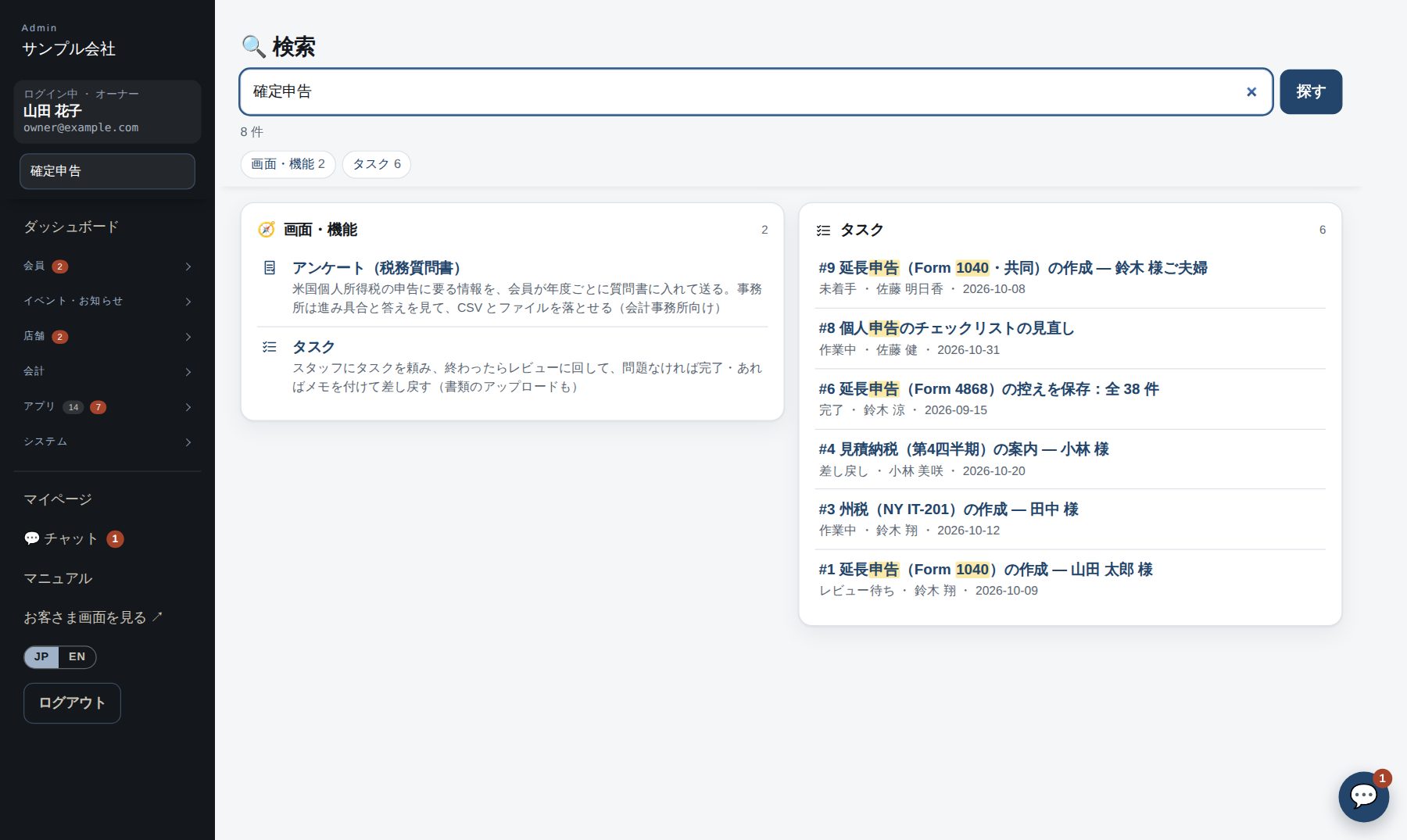
Task: Click the 探す search button
Action: (x=1311, y=92)
